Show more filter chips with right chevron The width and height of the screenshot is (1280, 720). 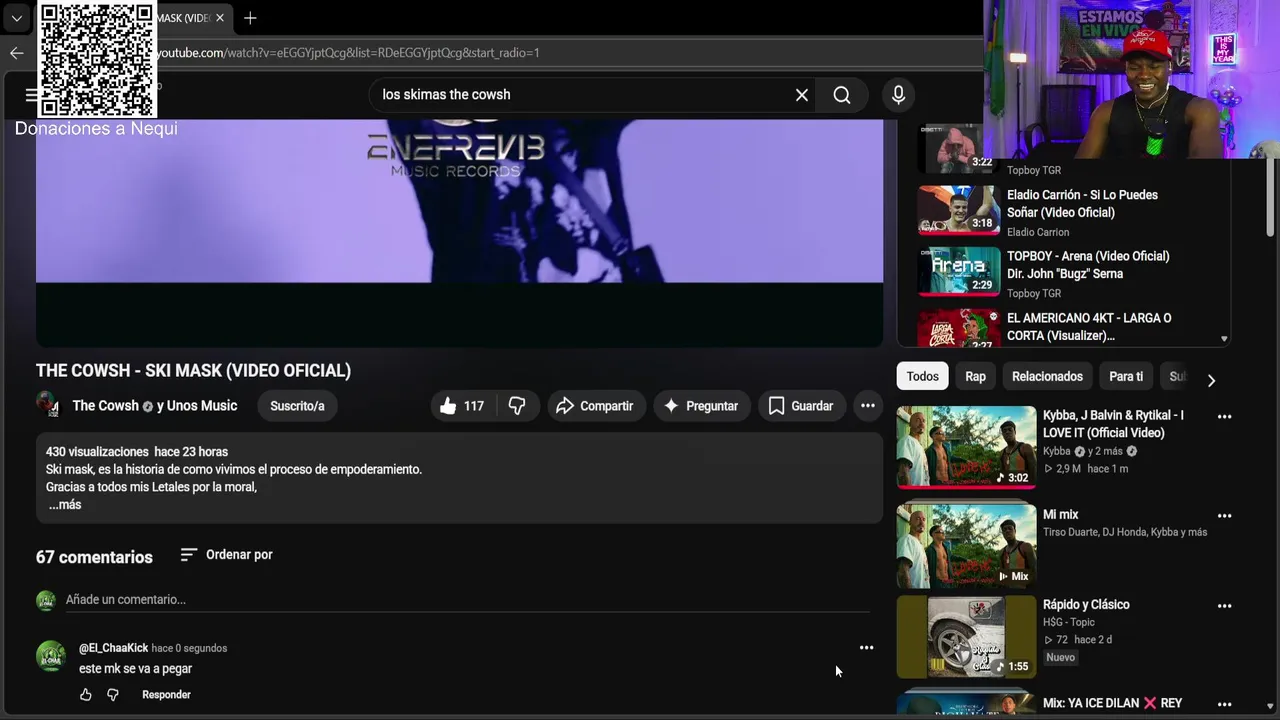pyautogui.click(x=1211, y=380)
